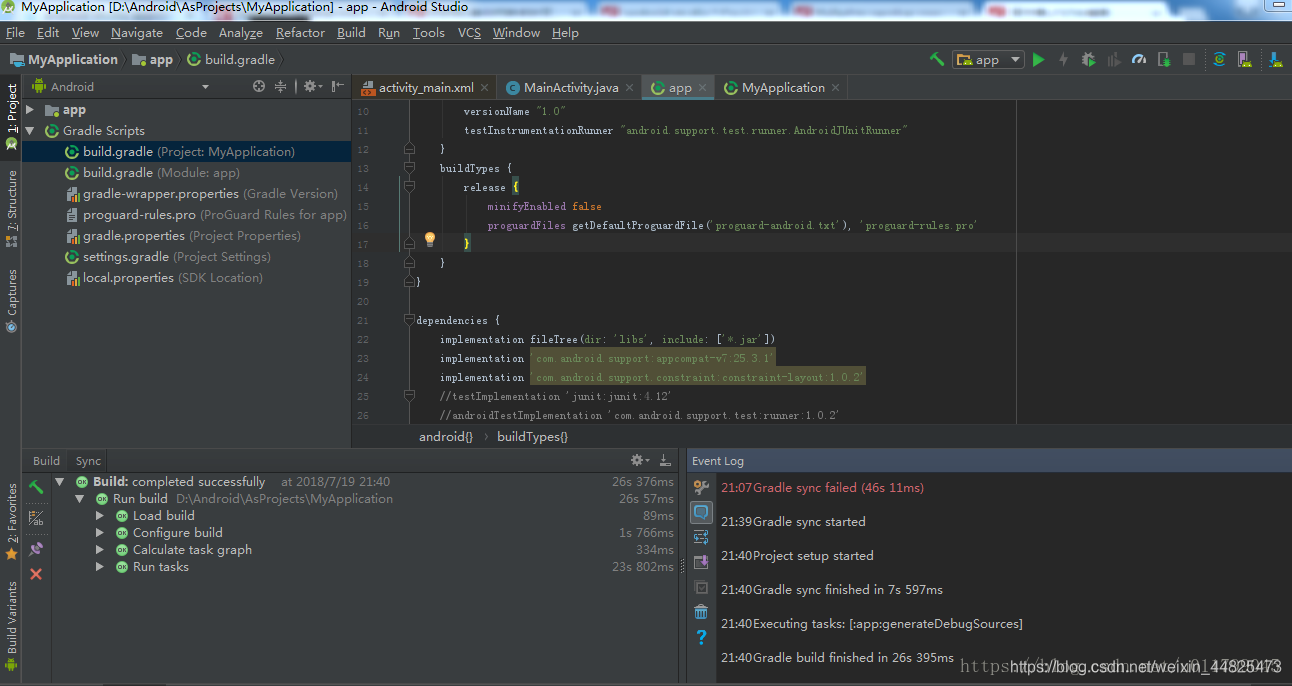1292x686 pixels.
Task: Click the pin icon in Build panel
Action: pos(36,548)
